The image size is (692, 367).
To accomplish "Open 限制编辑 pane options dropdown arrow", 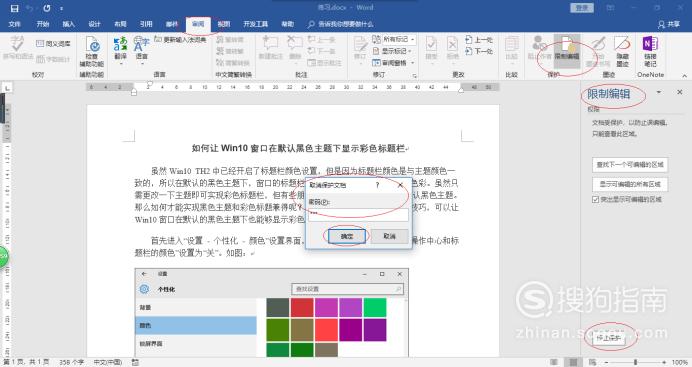I will (x=659, y=92).
